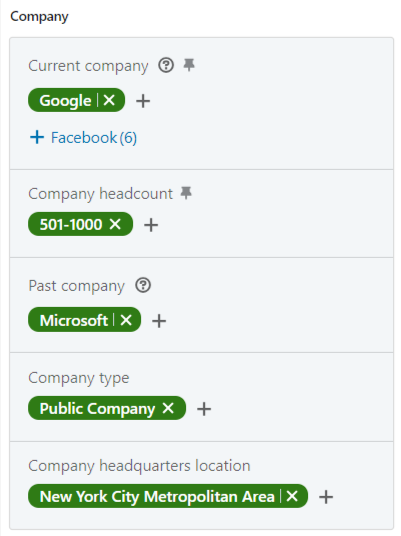Screen dimensions: 401x536
Task: Unpin the Current company filter
Action: [189, 65]
